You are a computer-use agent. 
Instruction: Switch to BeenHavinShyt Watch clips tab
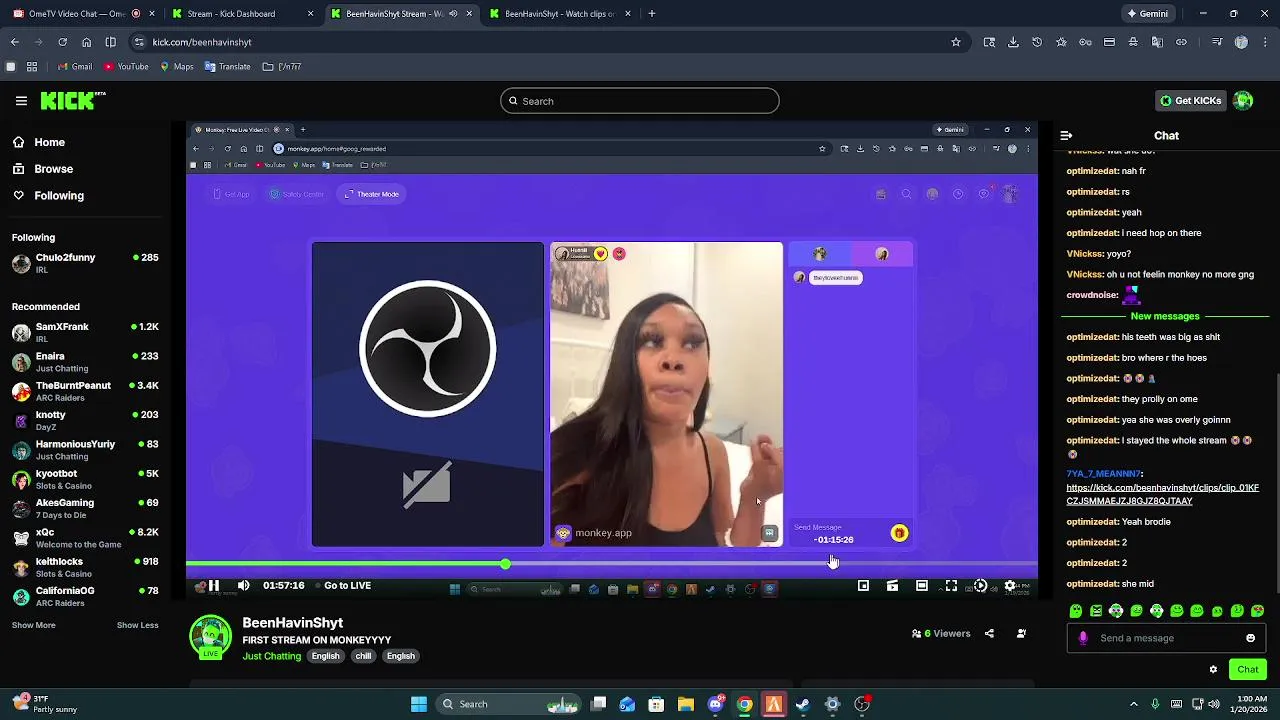click(560, 14)
